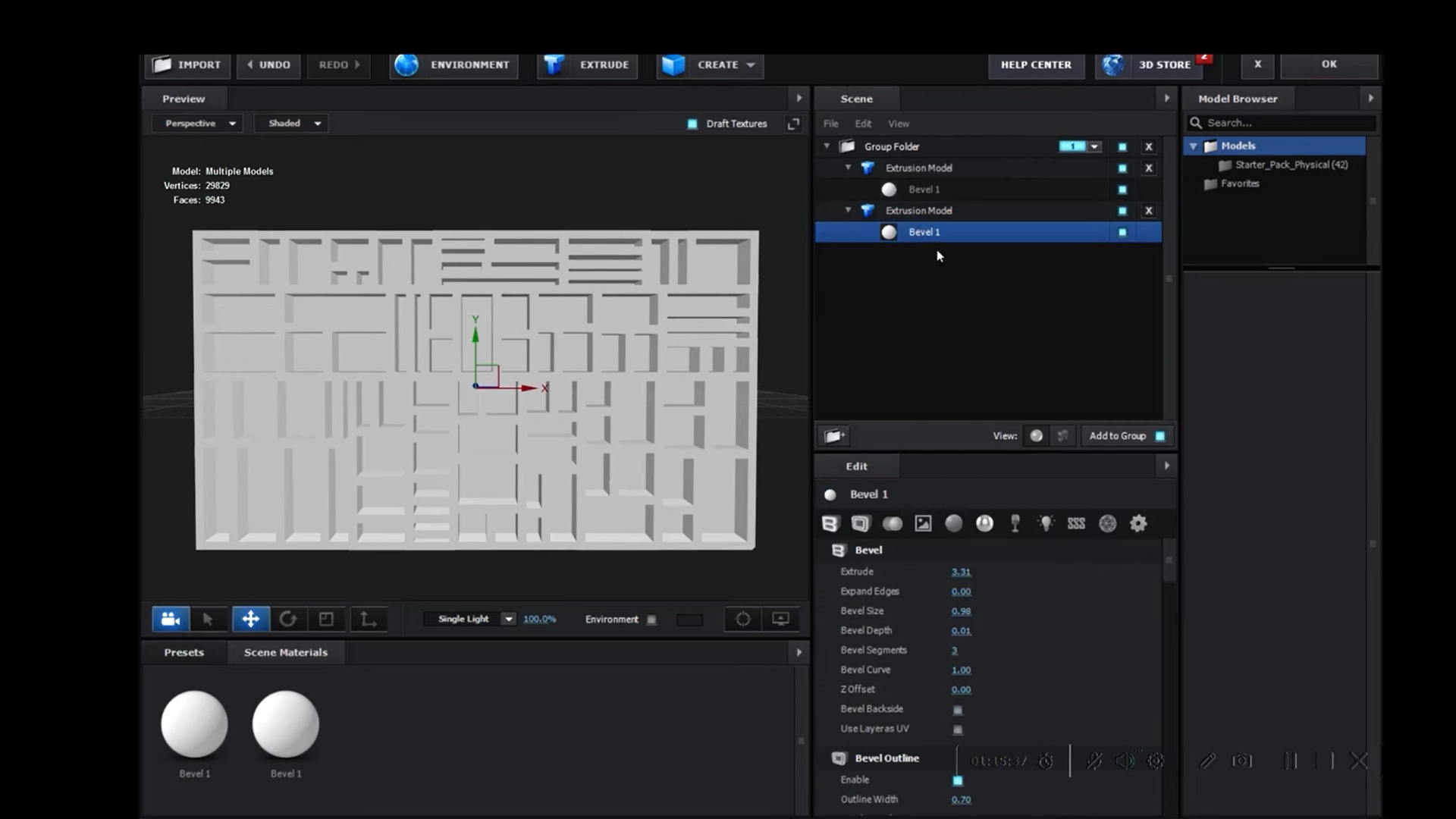Switch to the Presets tab
The width and height of the screenshot is (1456, 819).
coord(184,652)
